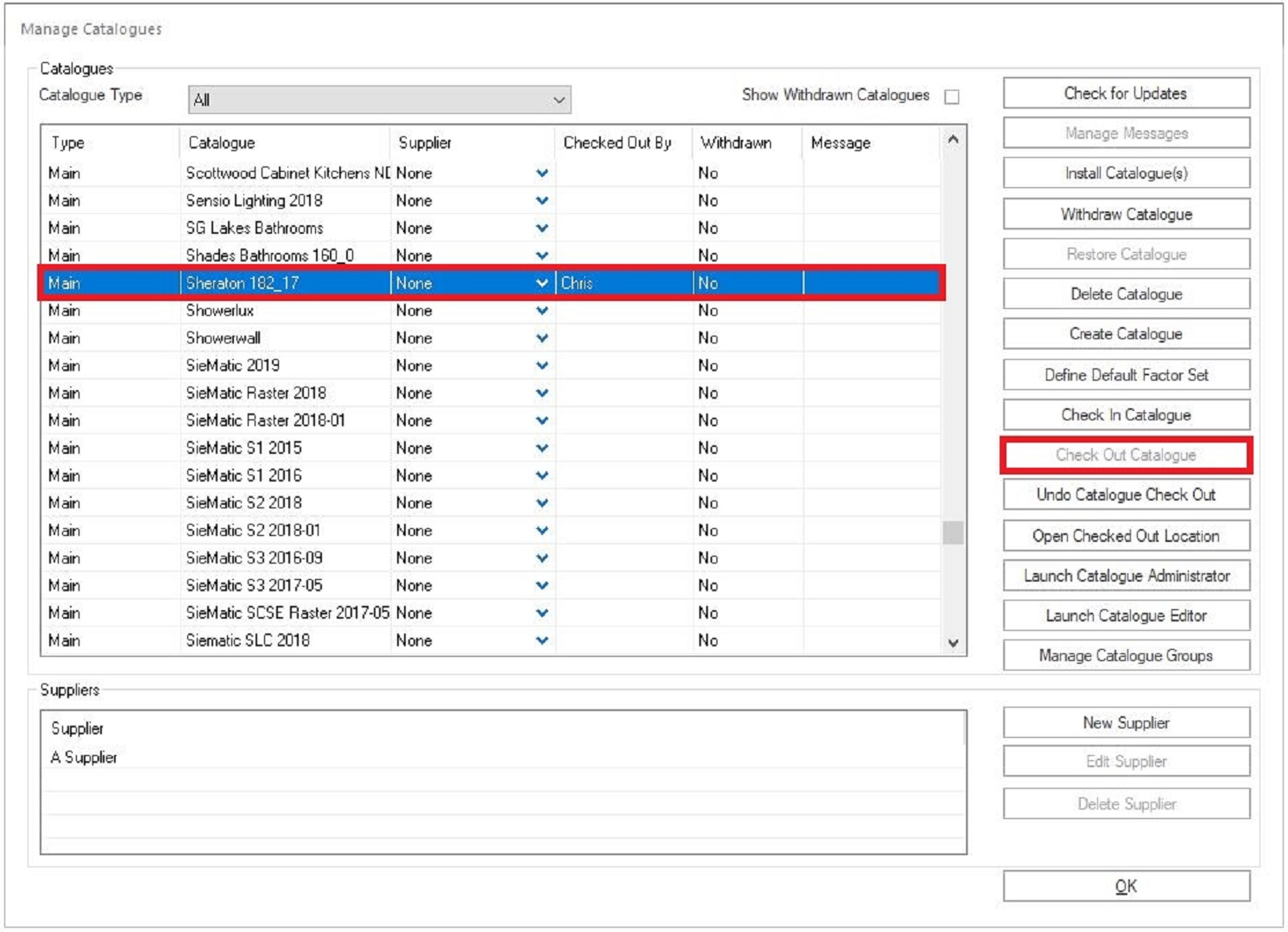Launch Catalogue Administrator

[x=1126, y=576]
